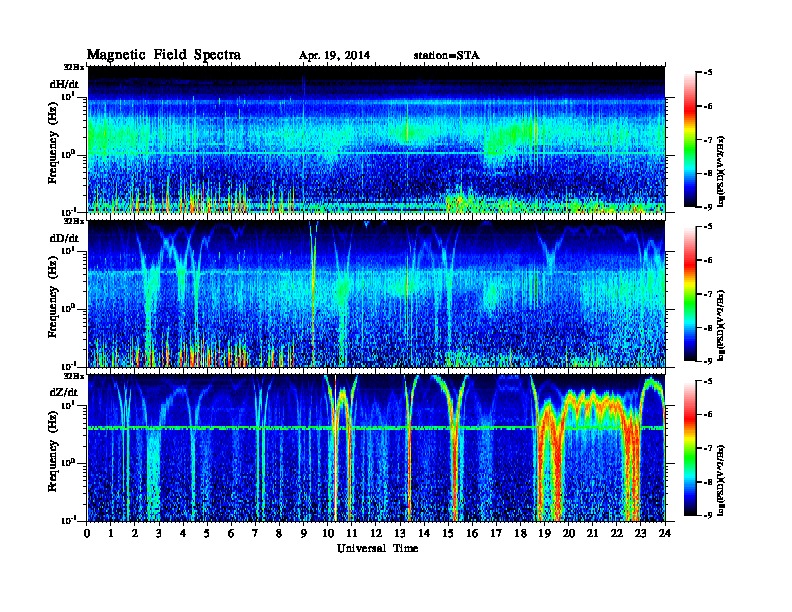Click the "Magnetic Field Spectra" title
The image size is (792, 612).
click(x=163, y=55)
